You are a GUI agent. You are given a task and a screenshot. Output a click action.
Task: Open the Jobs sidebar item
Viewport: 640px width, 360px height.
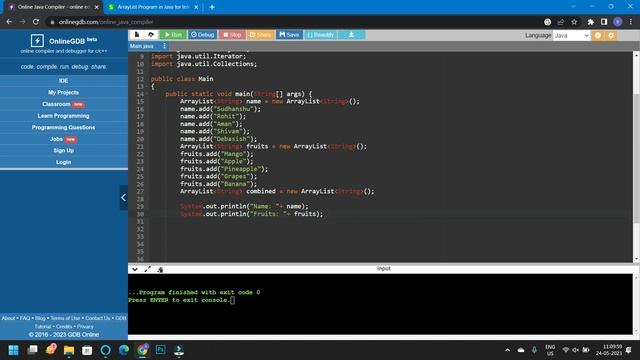point(63,139)
